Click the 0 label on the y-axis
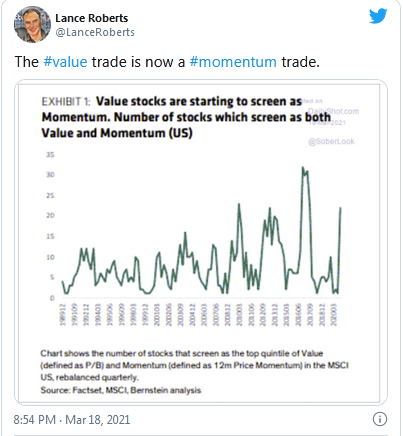 [52, 298]
